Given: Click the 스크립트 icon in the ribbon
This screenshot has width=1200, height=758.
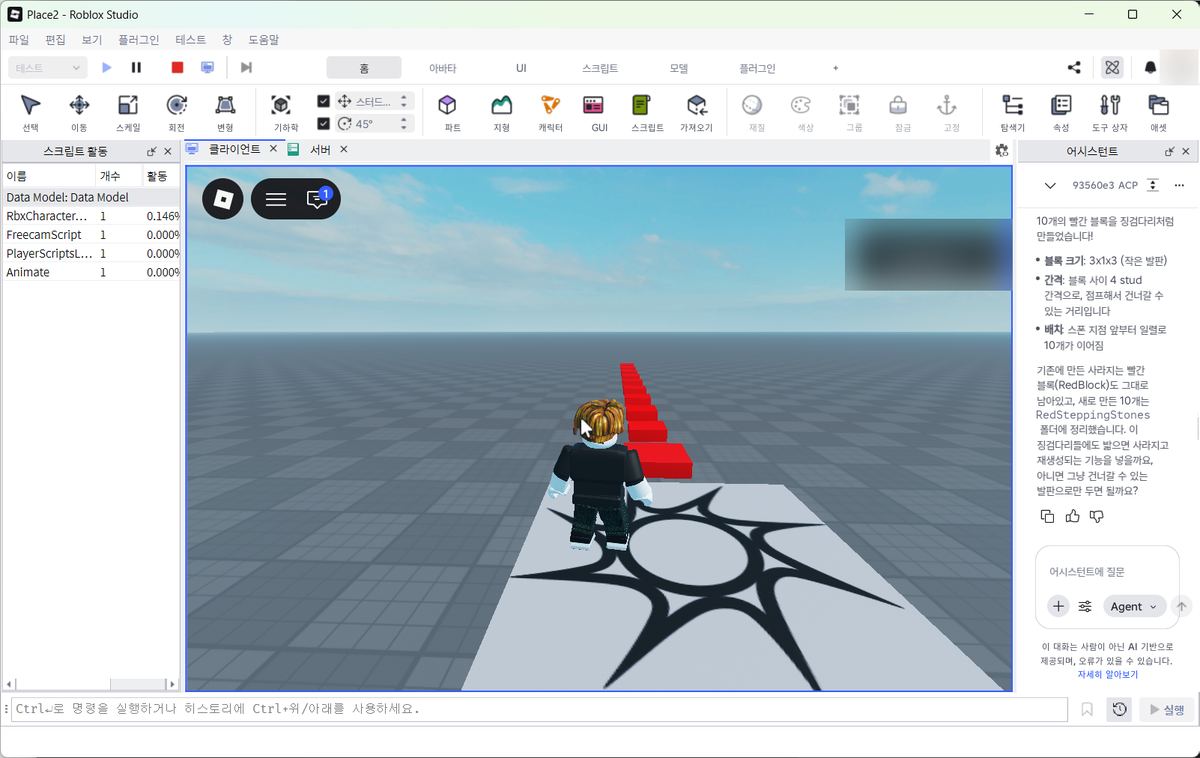Looking at the screenshot, I should coord(647,112).
